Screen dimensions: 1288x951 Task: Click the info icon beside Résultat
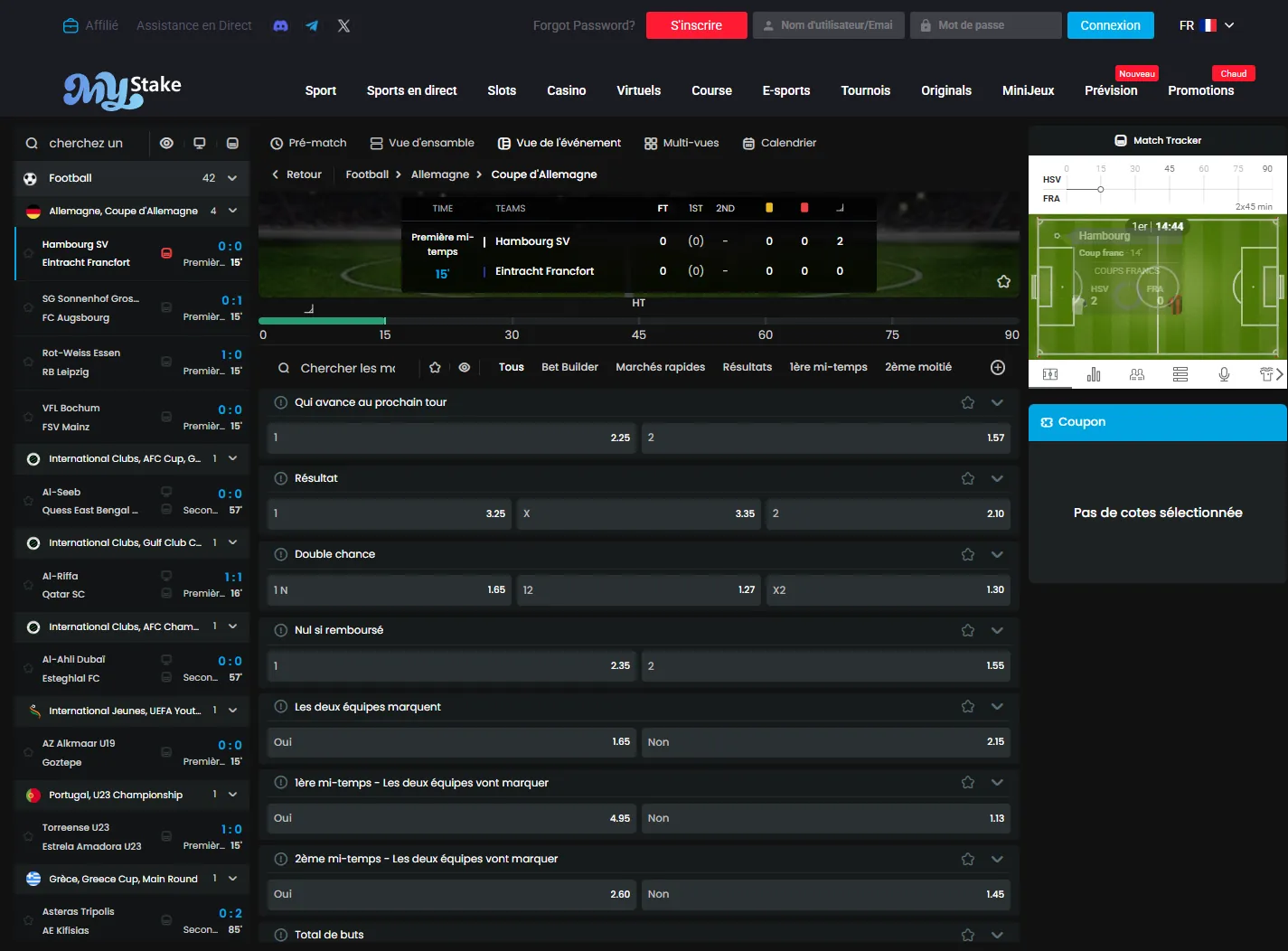pyautogui.click(x=281, y=478)
